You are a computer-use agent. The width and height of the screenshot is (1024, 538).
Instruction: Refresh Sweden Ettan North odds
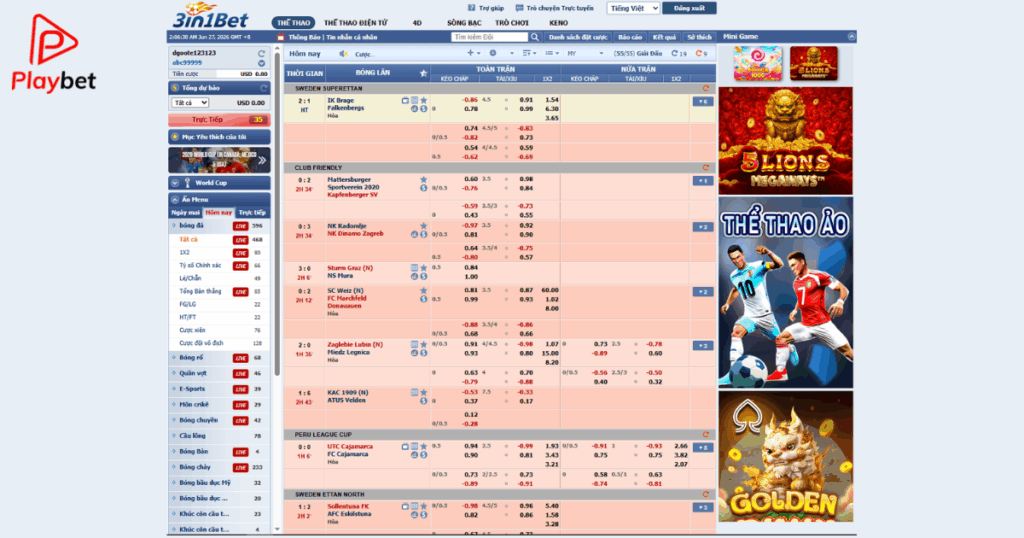[705, 494]
